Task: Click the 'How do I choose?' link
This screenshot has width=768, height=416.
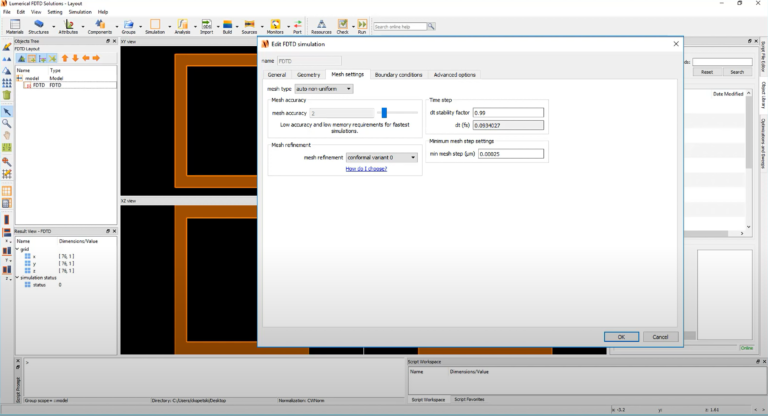Action: pyautogui.click(x=366, y=169)
